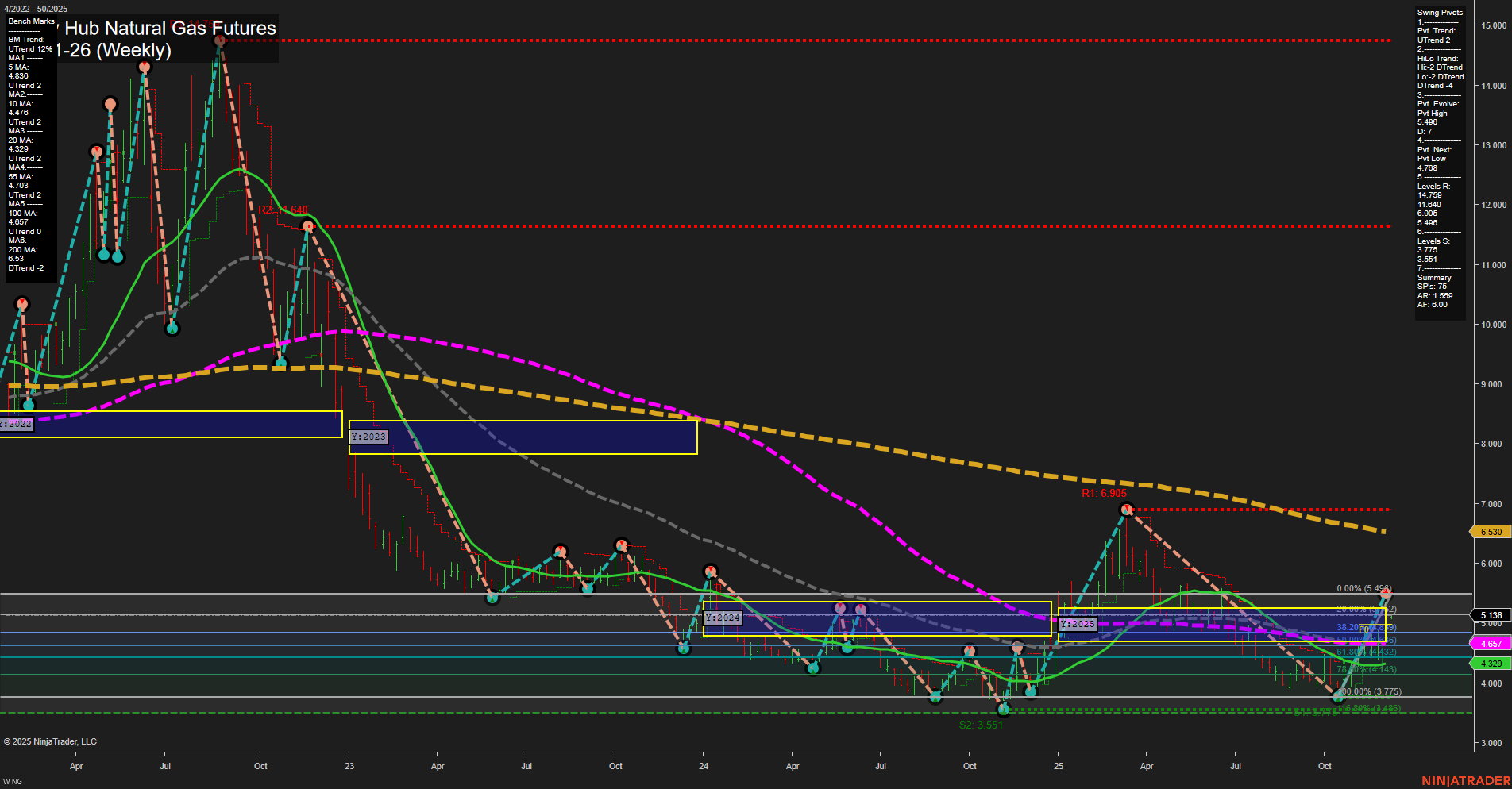Click the NINJATRADER logo in the bottom-right corner

[1465, 781]
